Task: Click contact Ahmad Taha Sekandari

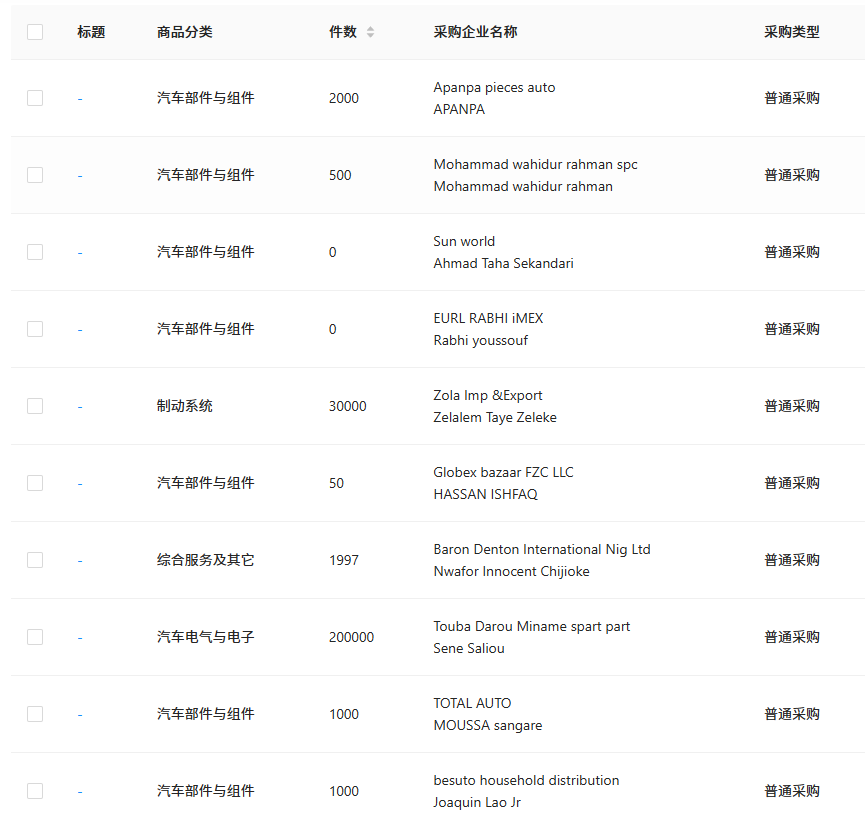Action: coord(503,263)
